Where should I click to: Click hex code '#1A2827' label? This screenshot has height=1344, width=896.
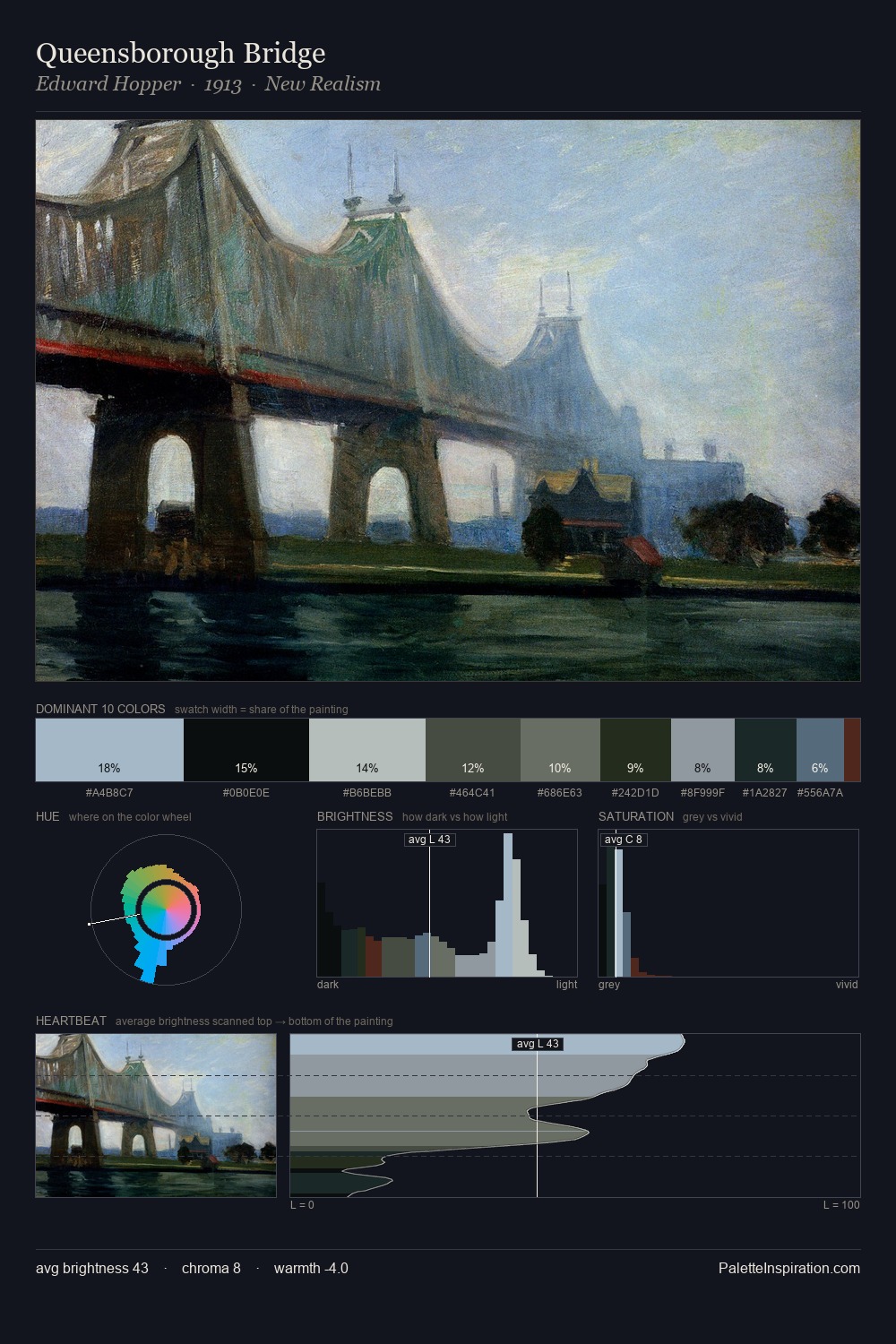tap(765, 792)
